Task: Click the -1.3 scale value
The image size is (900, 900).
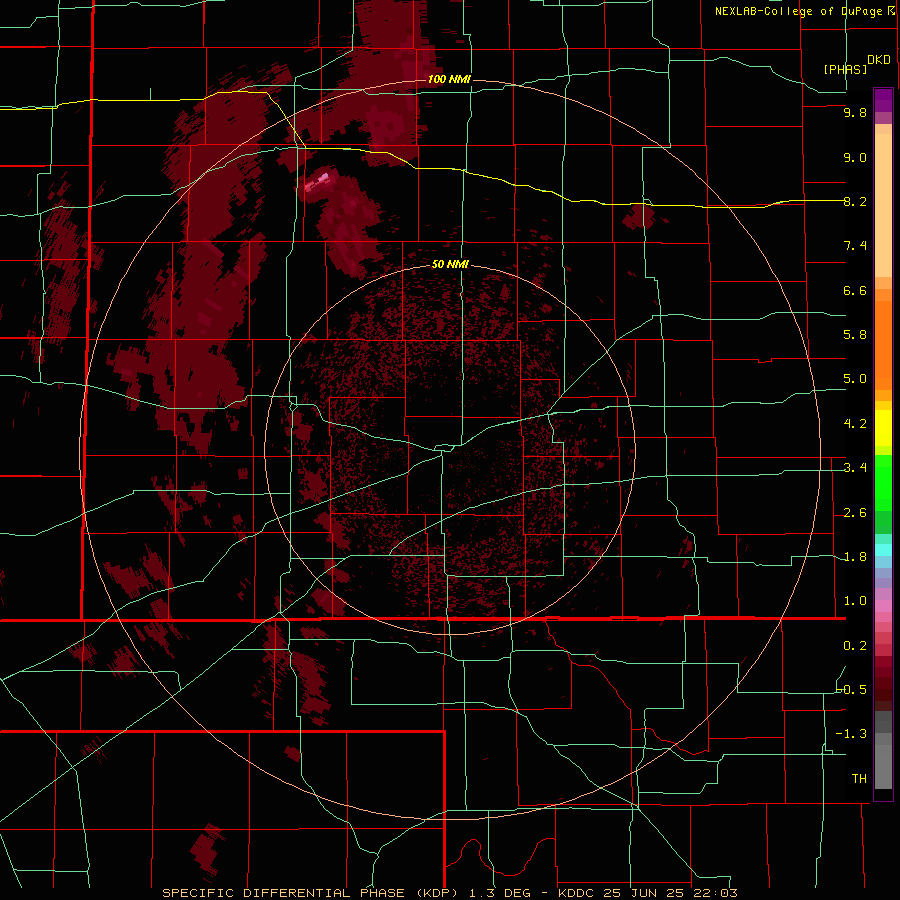Action: tap(852, 734)
